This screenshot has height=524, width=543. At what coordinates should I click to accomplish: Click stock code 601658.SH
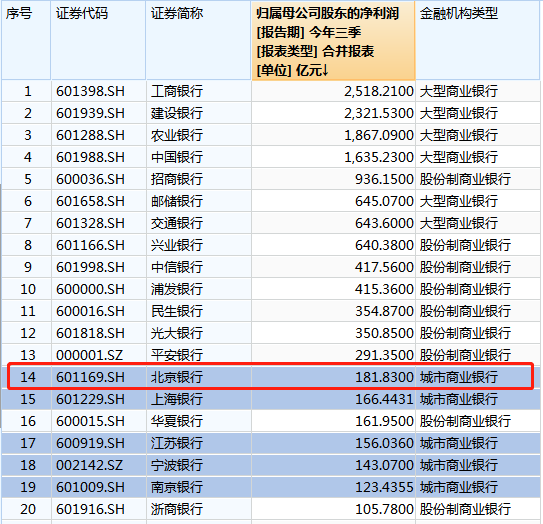click(x=99, y=201)
